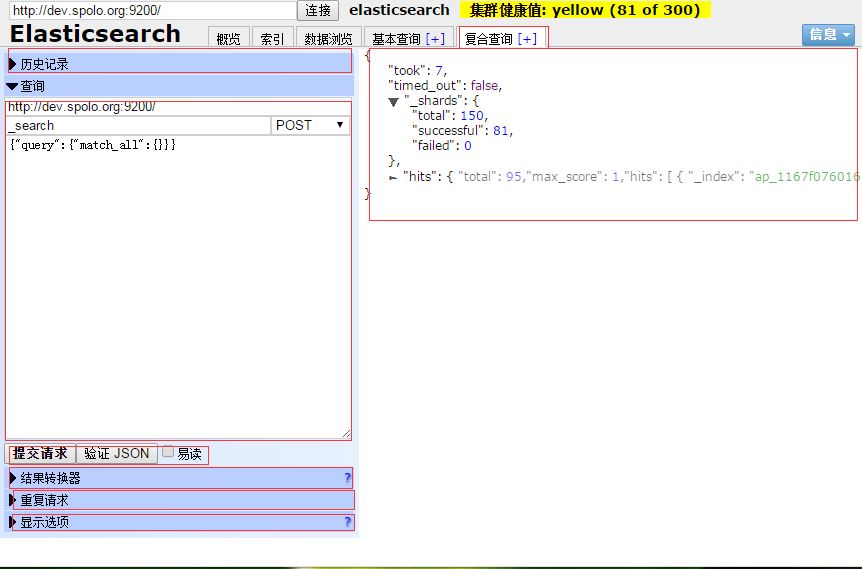Click the base URL field in query panel
This screenshot has height=569, width=862.
pos(179,107)
